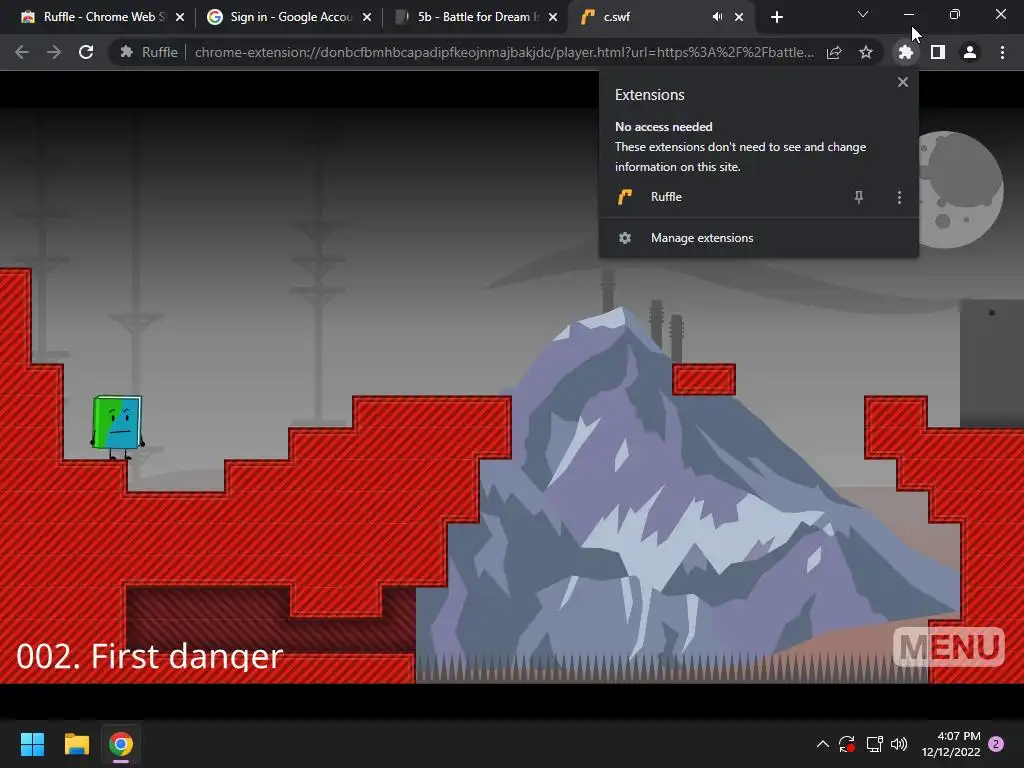
Task: Open the network tray icon
Action: pyautogui.click(x=874, y=744)
